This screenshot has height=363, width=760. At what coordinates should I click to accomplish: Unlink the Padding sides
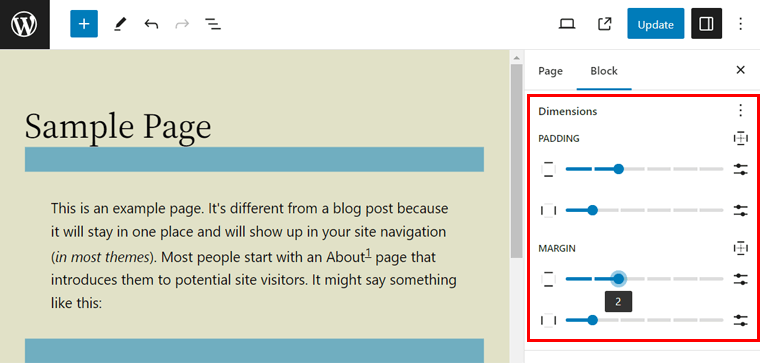(x=741, y=139)
